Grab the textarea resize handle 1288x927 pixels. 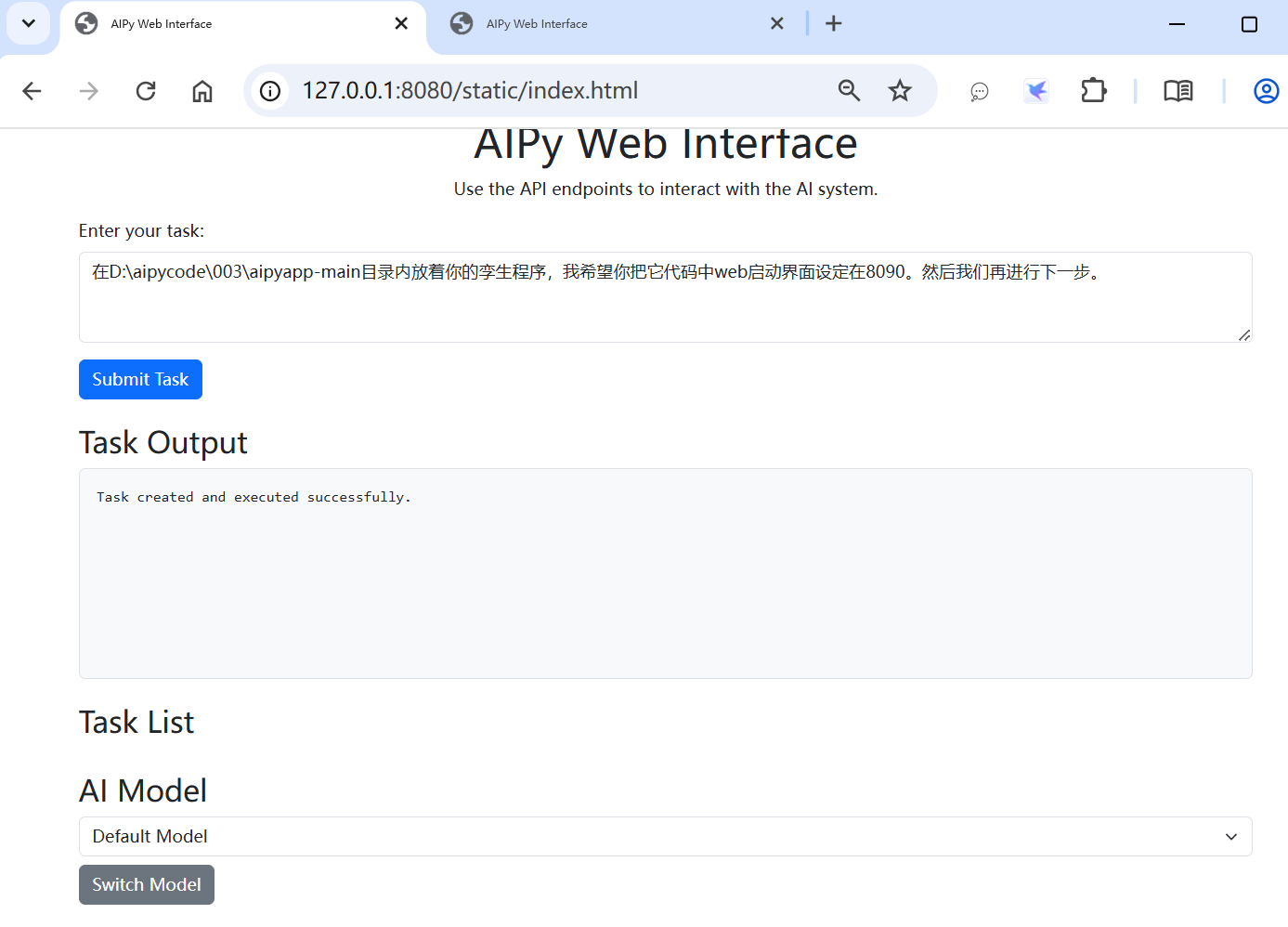(1244, 335)
